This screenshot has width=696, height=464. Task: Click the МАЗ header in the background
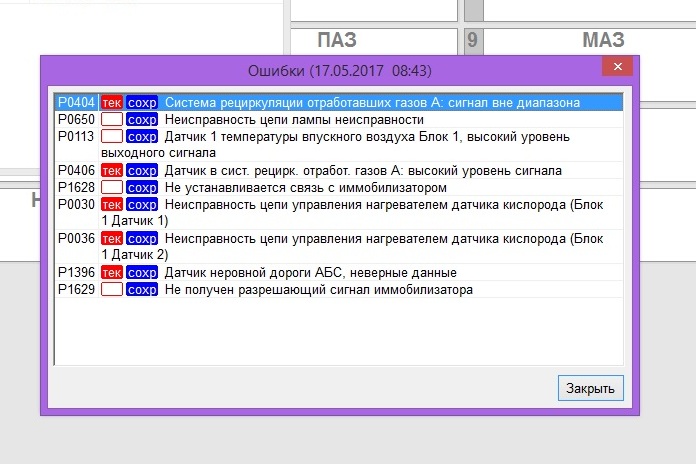click(x=603, y=40)
